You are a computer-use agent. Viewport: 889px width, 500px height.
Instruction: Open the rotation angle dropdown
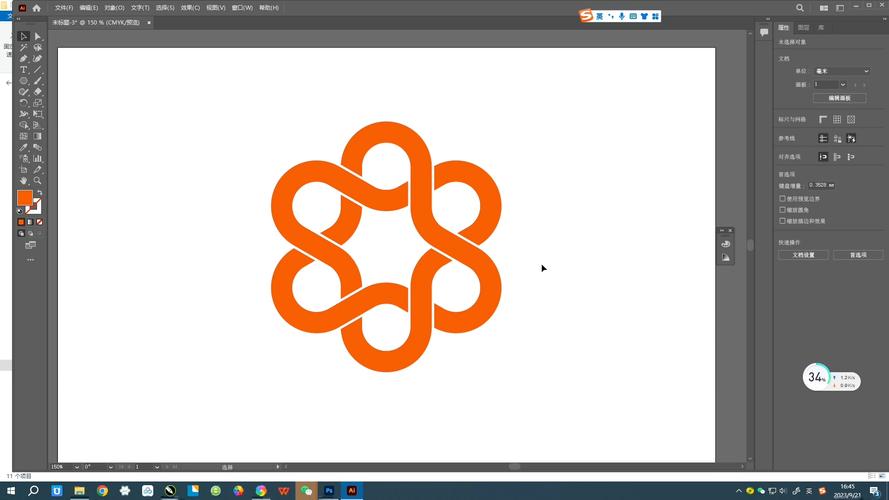pyautogui.click(x=111, y=467)
